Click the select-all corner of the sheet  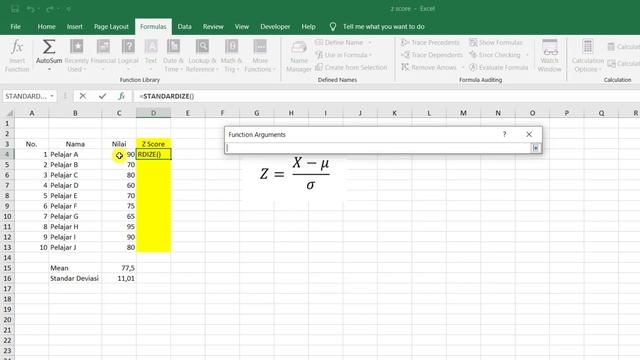pos(7,113)
